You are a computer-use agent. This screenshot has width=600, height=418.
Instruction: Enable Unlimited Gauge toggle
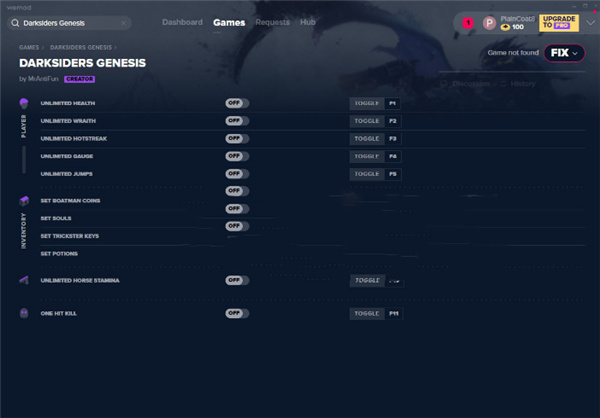tap(237, 156)
